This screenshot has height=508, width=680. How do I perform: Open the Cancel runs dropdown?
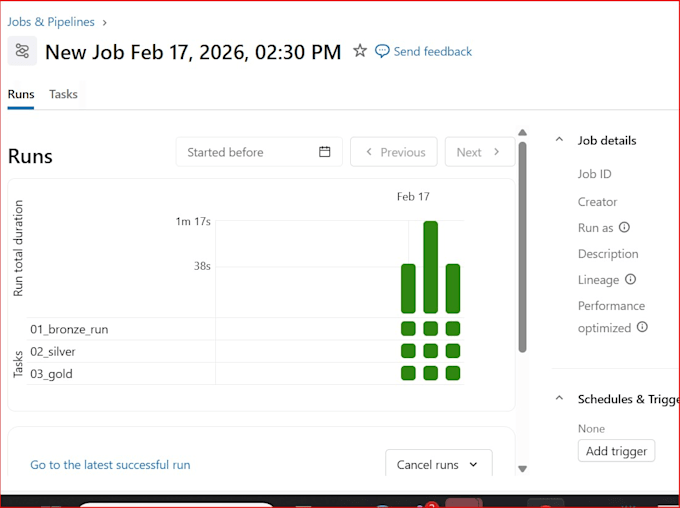tap(438, 464)
